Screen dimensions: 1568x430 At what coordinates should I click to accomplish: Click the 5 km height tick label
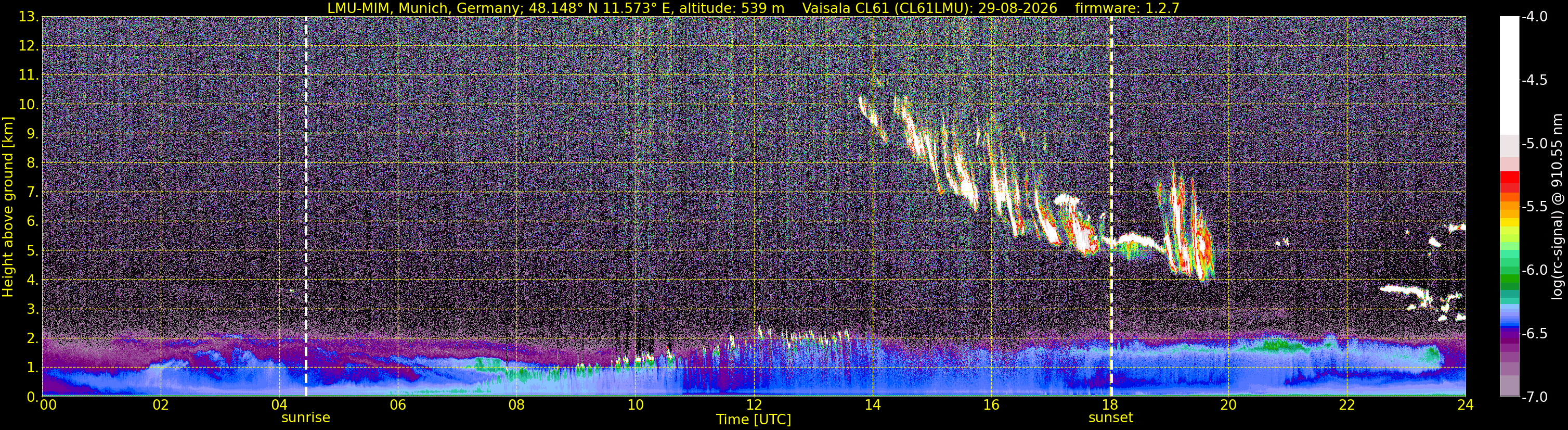32,250
